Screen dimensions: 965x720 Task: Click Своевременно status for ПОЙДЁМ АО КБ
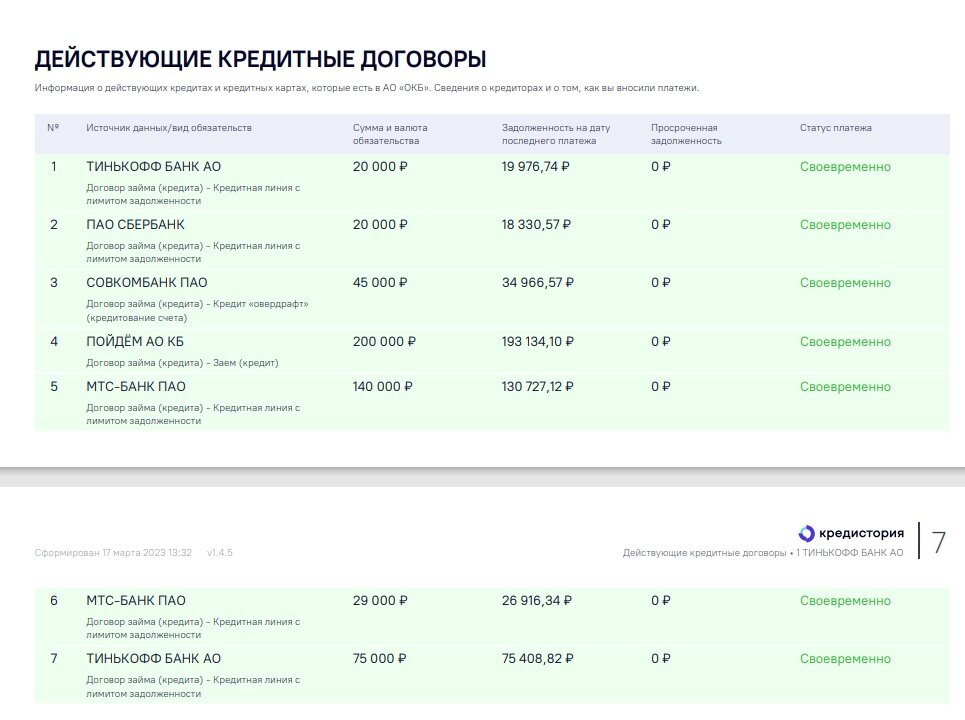[845, 342]
